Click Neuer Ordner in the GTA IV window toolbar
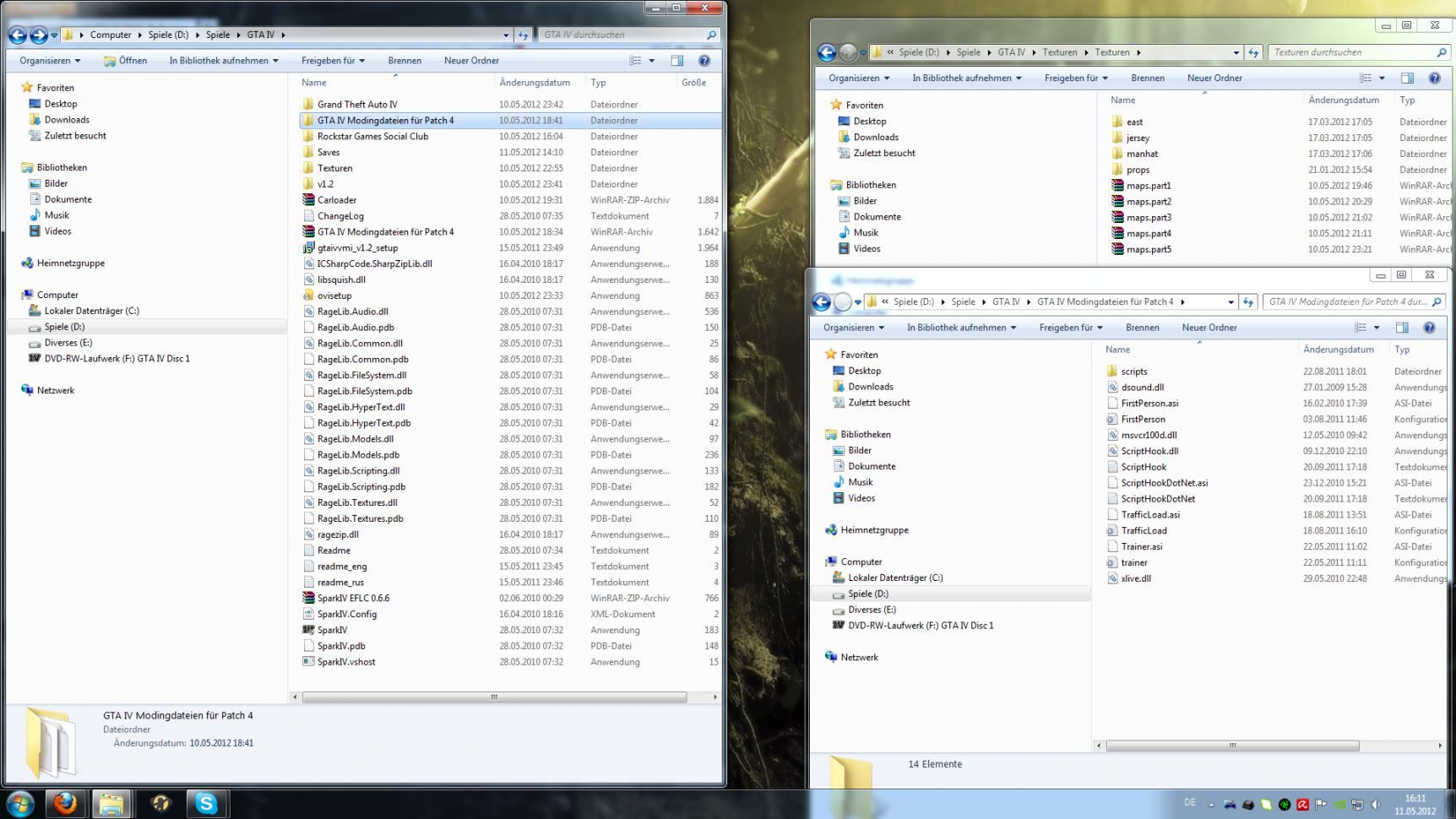1456x819 pixels. pyautogui.click(x=471, y=61)
